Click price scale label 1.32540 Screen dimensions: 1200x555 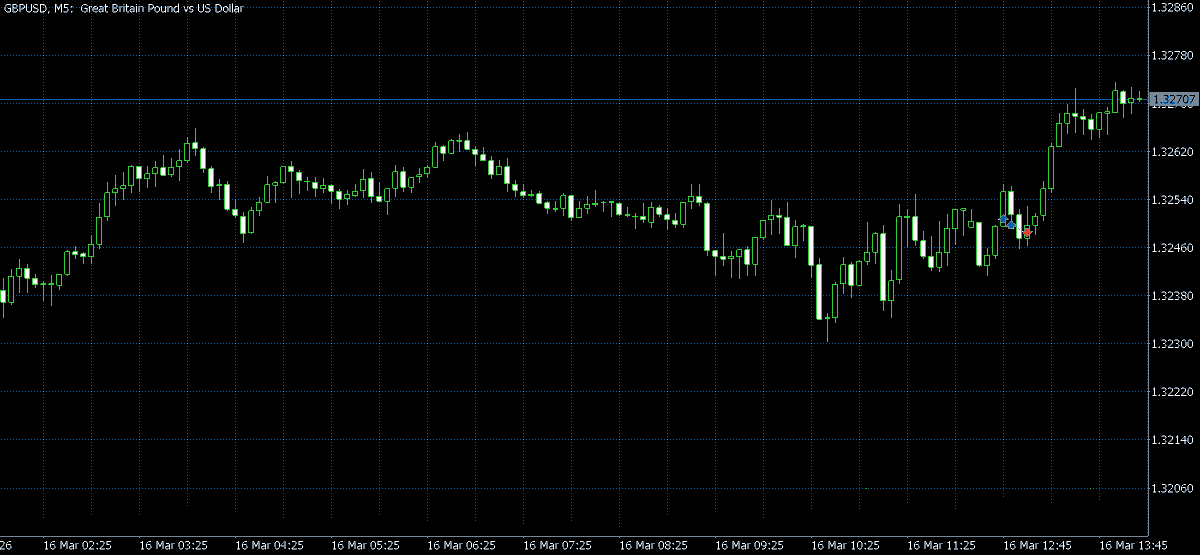(x=1174, y=200)
